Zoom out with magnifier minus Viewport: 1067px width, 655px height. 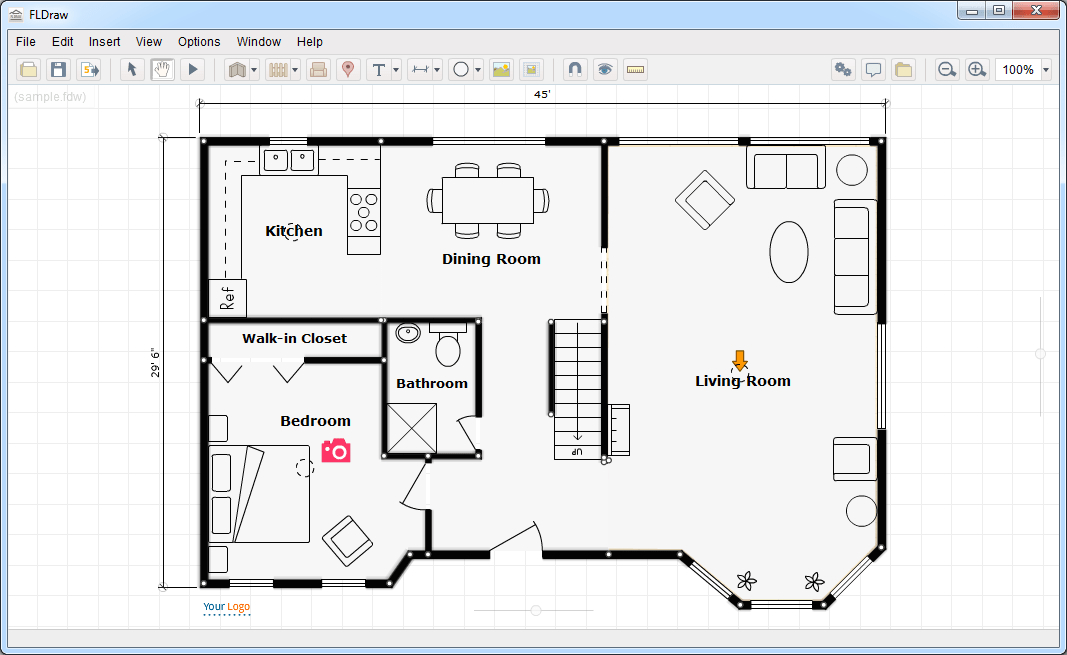coord(947,69)
